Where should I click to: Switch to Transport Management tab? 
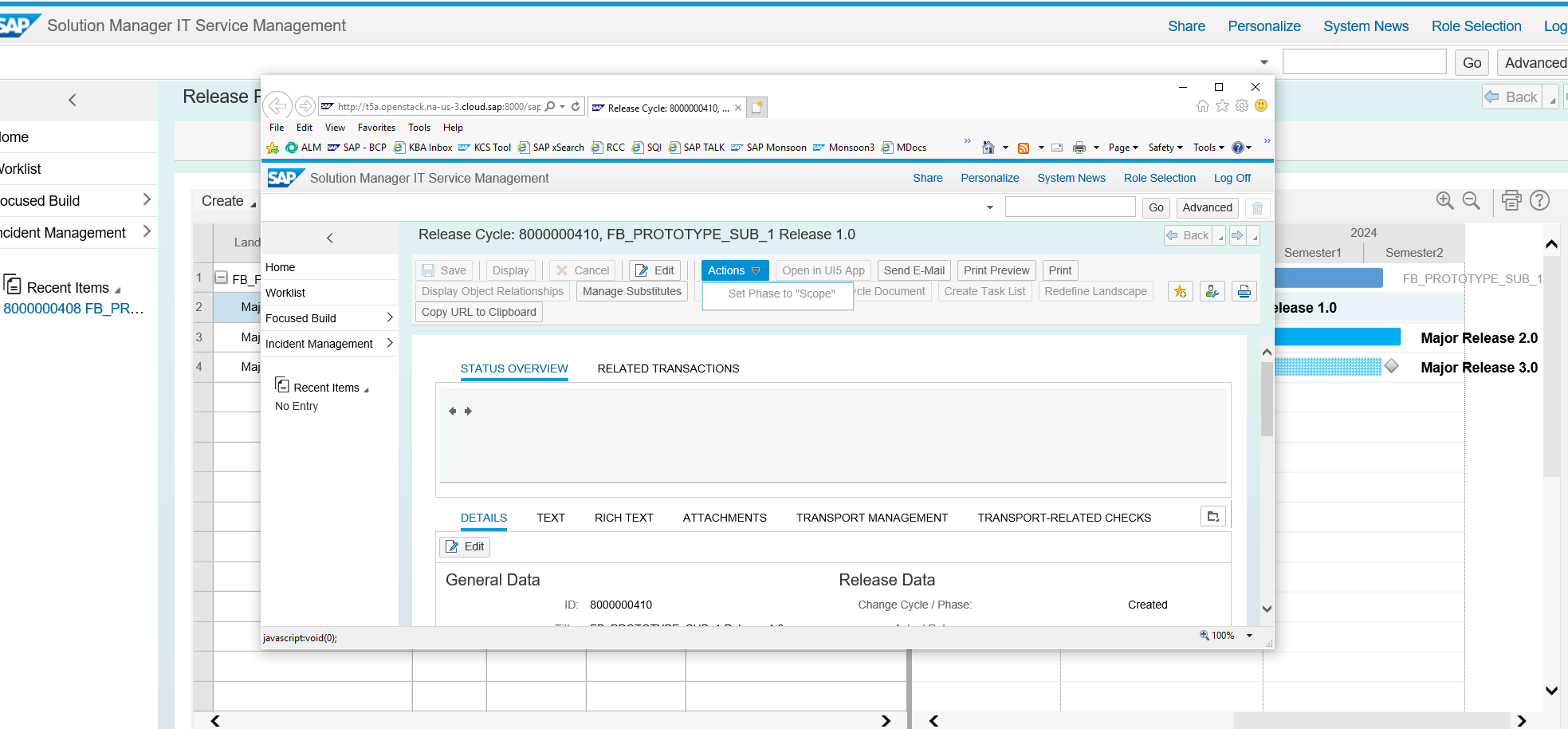coord(872,518)
